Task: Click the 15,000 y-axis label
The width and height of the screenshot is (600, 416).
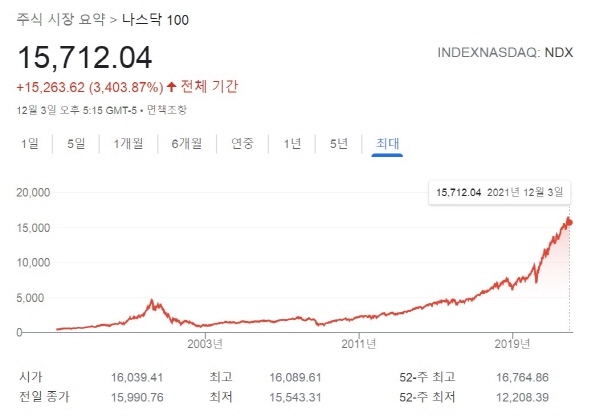Action: coord(33,228)
